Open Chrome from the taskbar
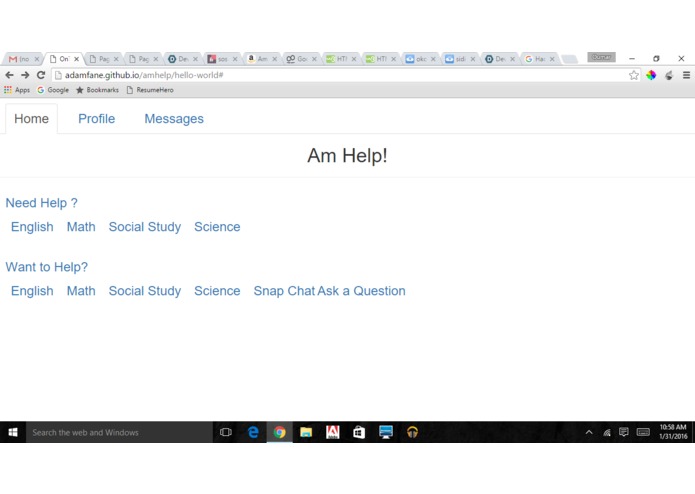This screenshot has height=494, width=695. coord(279,432)
